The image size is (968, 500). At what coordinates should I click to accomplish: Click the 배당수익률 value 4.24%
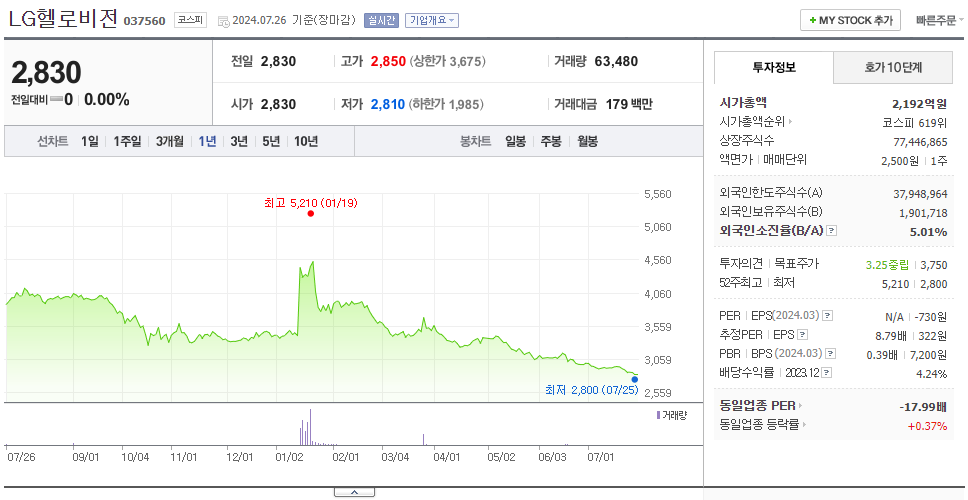932,373
